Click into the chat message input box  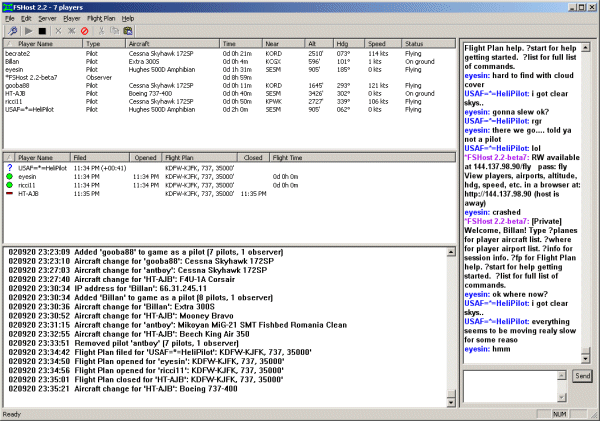510,386
